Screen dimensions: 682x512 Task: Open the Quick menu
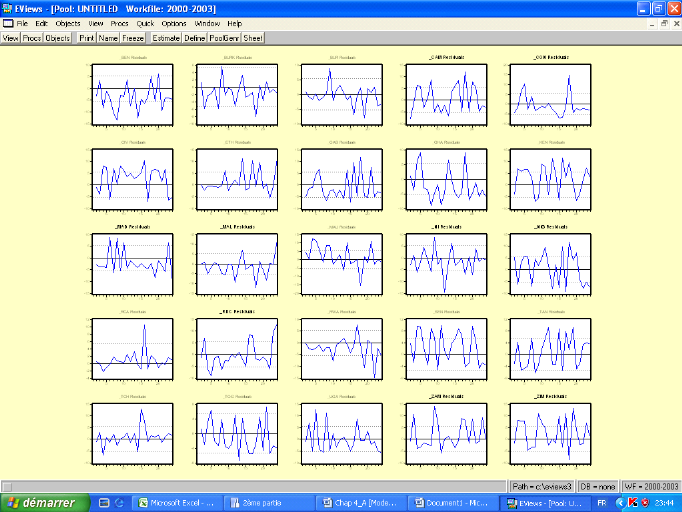coord(146,22)
